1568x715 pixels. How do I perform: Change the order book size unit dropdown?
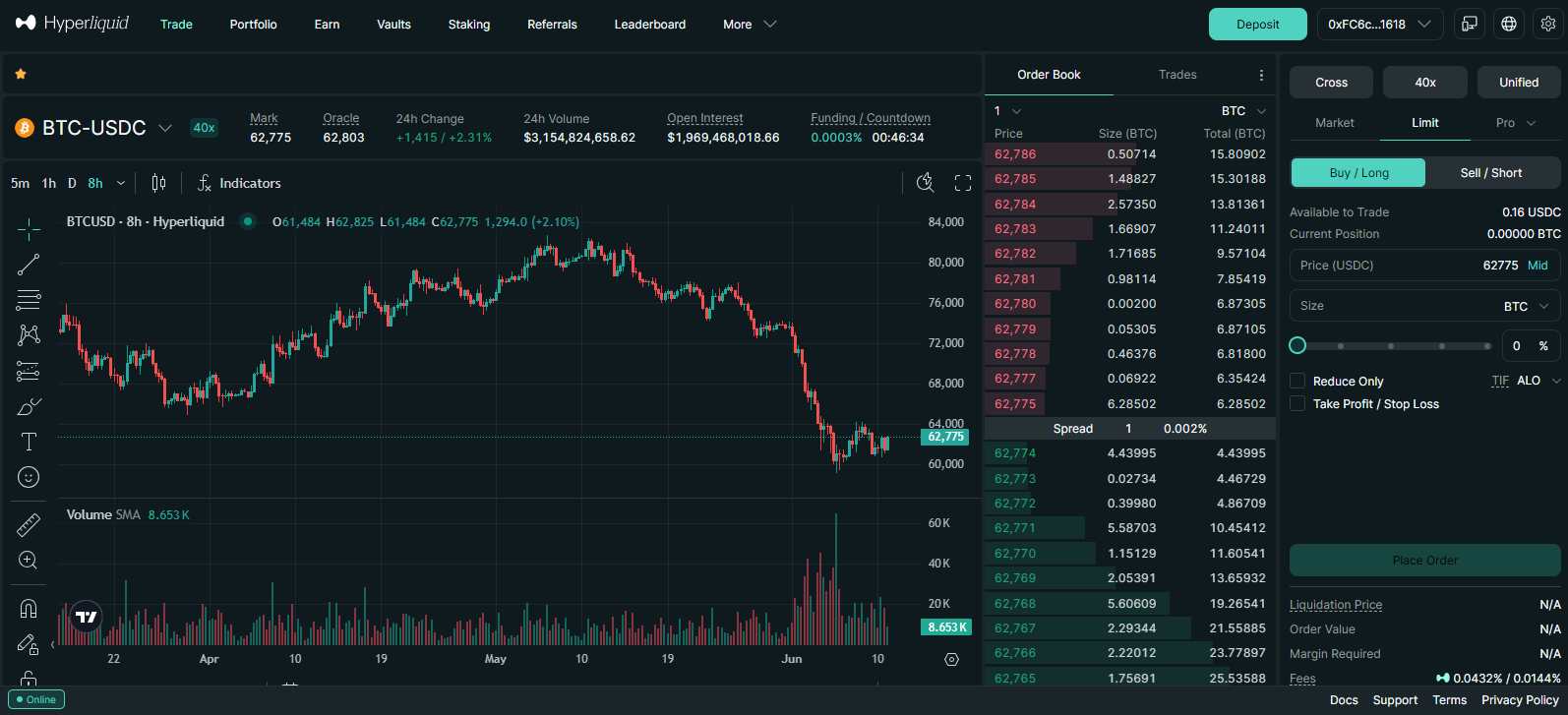[x=1243, y=111]
